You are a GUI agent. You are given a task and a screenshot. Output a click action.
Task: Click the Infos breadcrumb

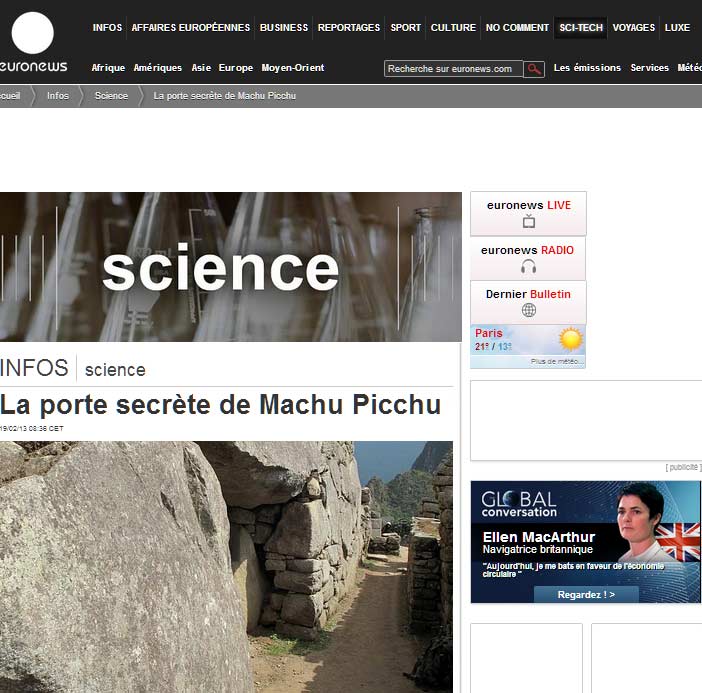pos(58,96)
